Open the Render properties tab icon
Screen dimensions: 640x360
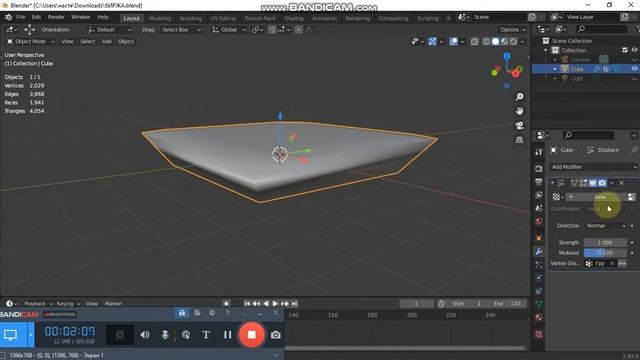(539, 168)
